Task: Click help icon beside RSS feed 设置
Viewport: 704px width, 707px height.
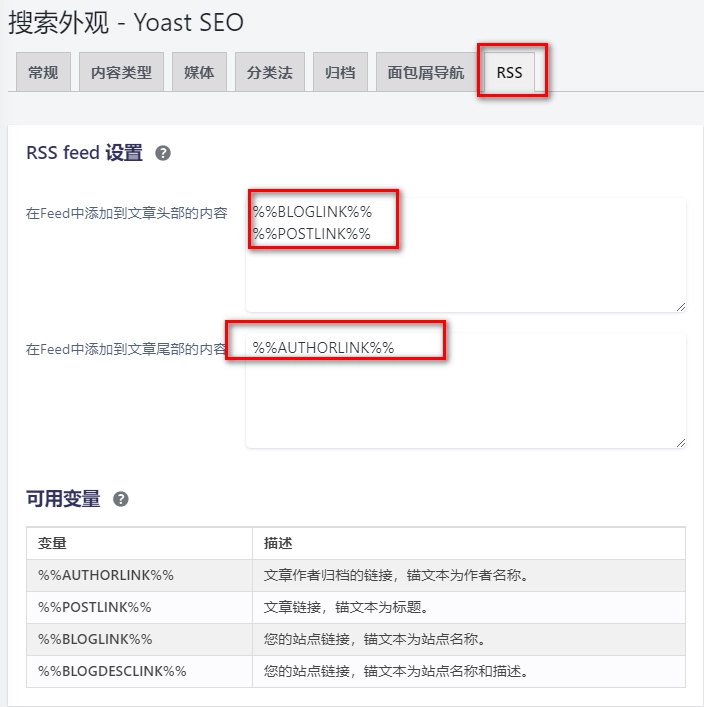Action: [163, 153]
